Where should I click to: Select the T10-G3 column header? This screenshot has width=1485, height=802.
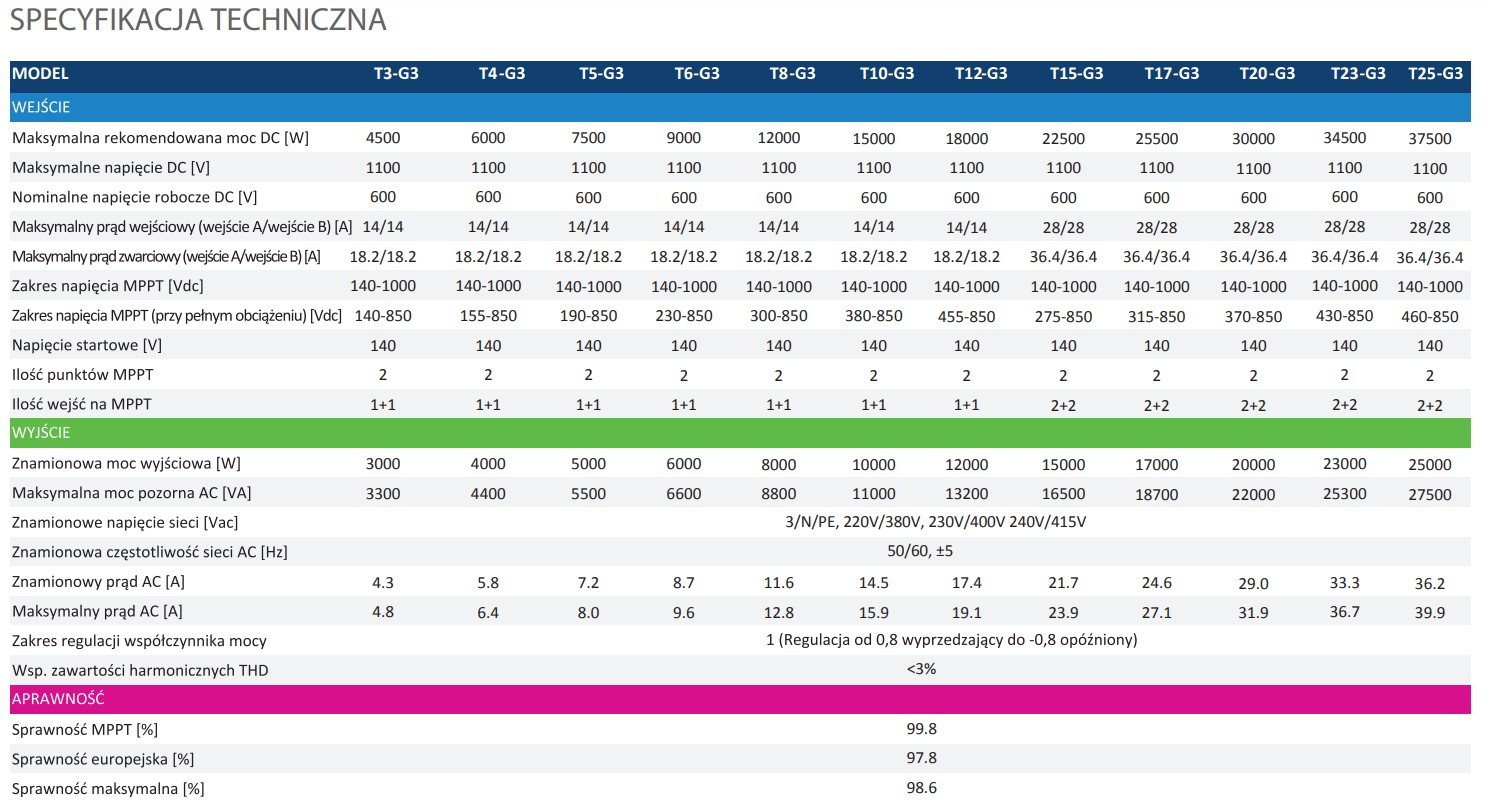[887, 74]
